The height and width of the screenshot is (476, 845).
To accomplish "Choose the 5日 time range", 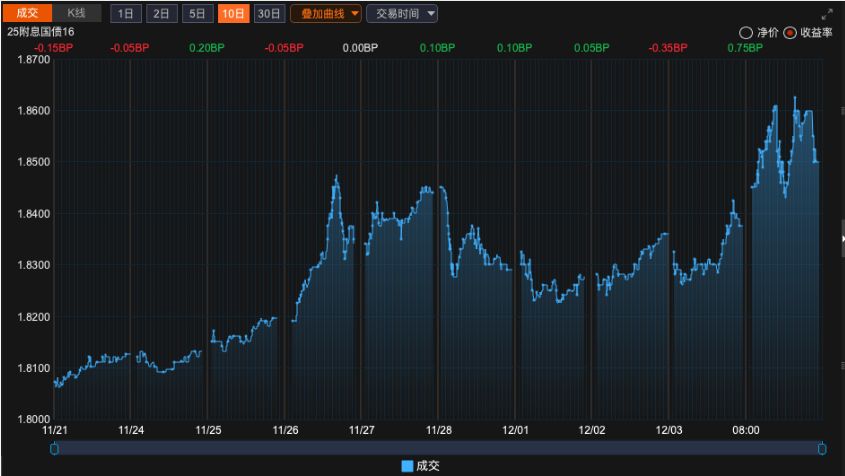I will (x=197, y=14).
